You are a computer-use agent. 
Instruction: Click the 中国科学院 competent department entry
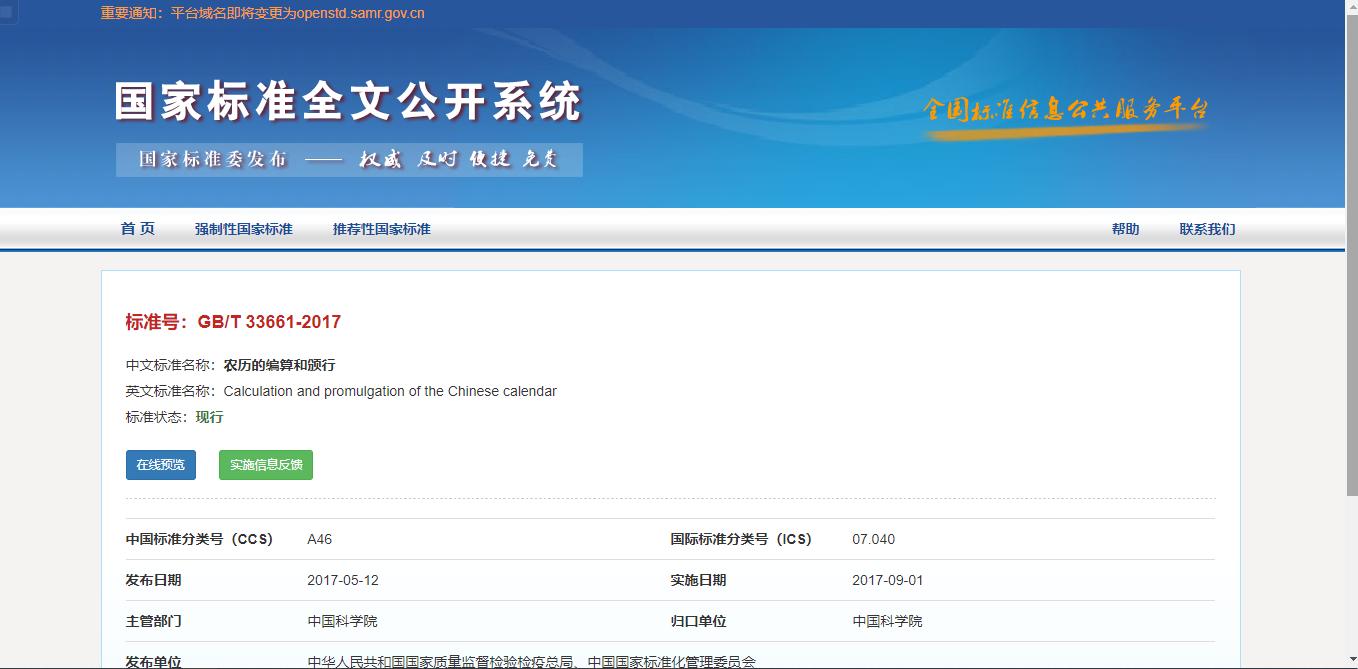click(x=343, y=620)
